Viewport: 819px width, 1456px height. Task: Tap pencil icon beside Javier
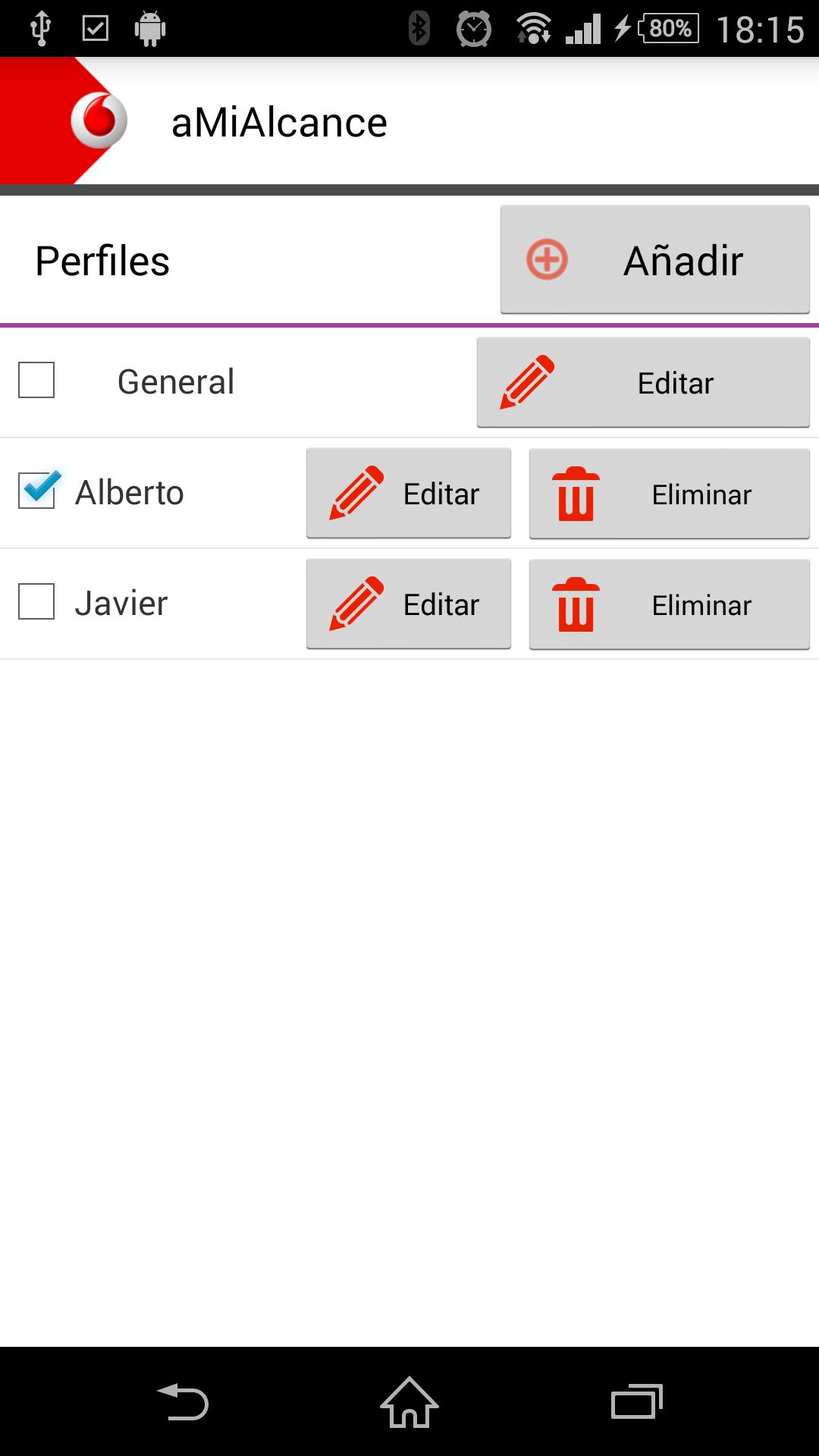356,604
